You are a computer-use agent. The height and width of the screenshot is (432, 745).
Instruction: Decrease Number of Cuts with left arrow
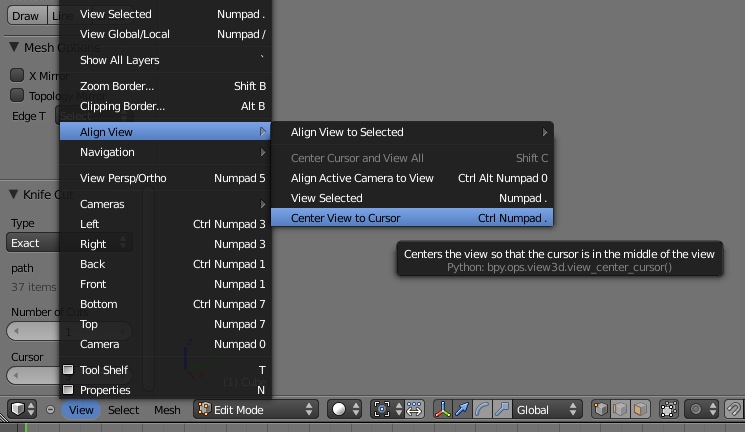pyautogui.click(x=16, y=331)
